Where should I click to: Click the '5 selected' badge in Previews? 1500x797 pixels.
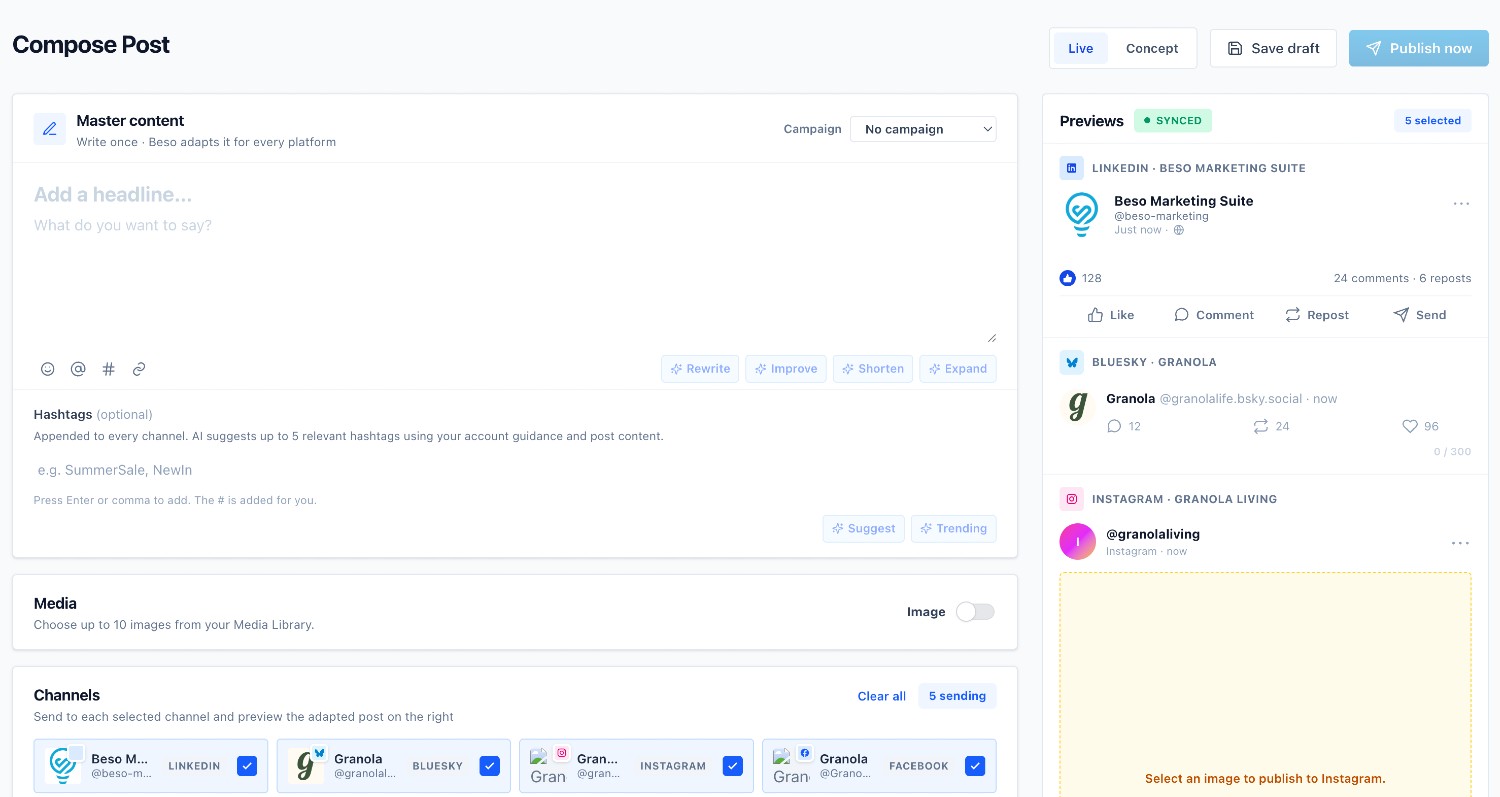tap(1433, 120)
